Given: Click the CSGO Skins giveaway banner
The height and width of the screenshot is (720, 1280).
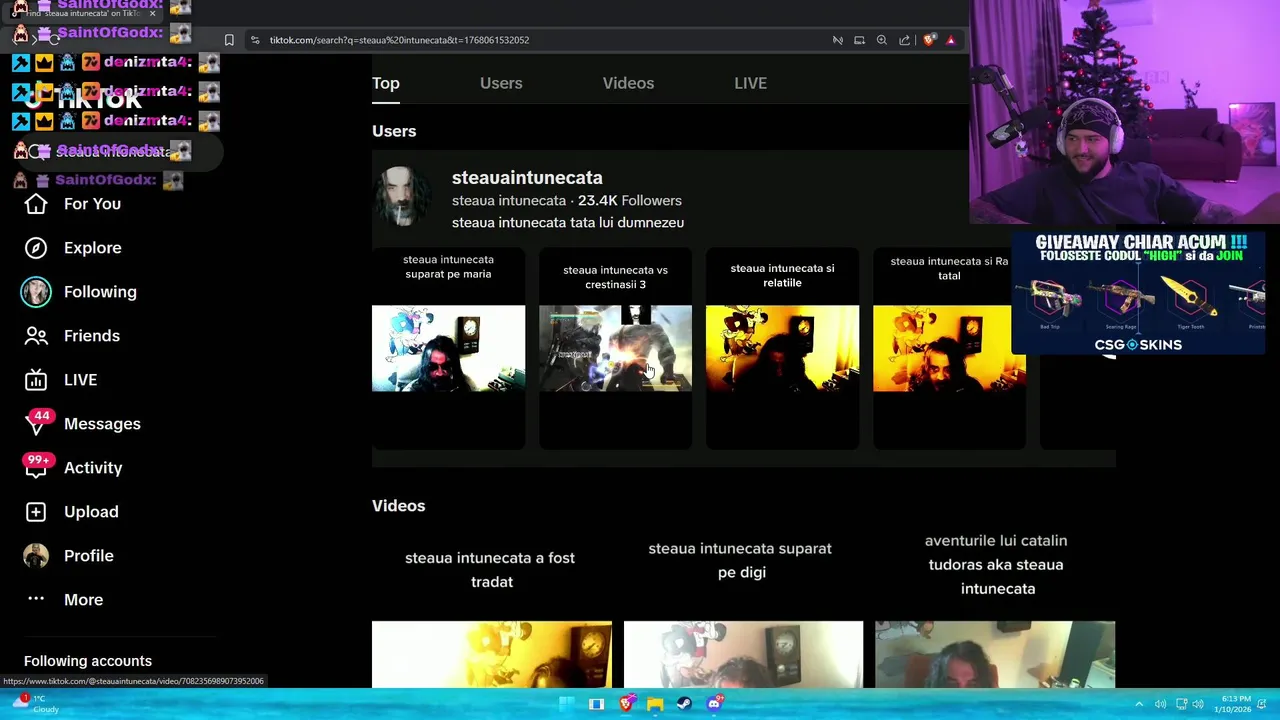Looking at the screenshot, I should 1138,293.
